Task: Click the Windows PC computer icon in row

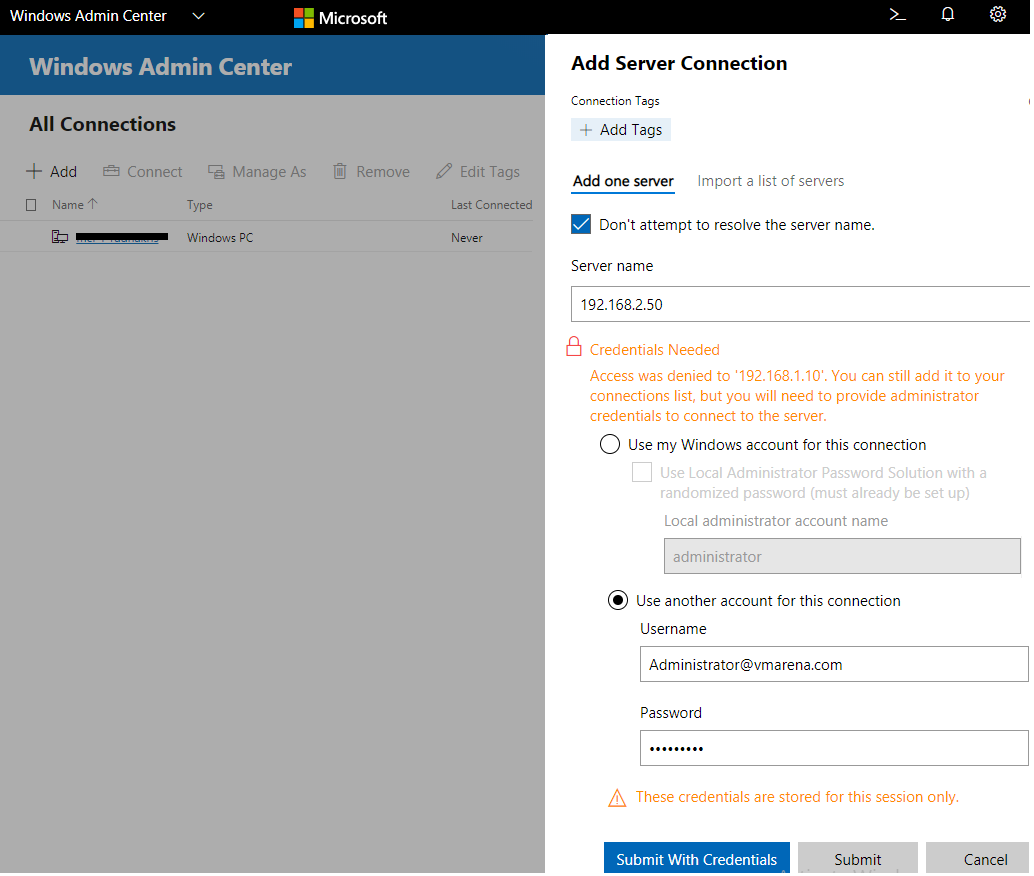Action: (x=60, y=237)
